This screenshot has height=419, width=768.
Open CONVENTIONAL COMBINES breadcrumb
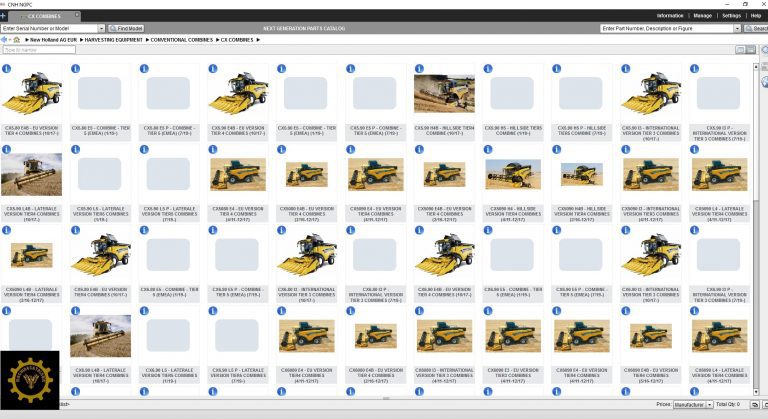click(181, 40)
